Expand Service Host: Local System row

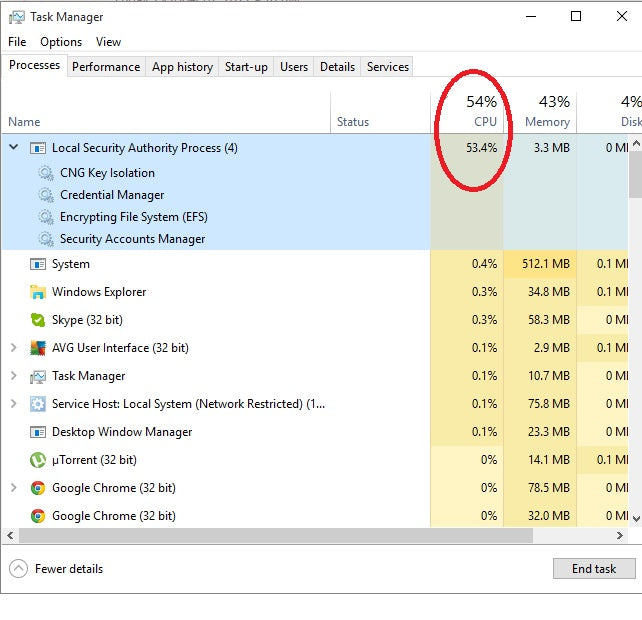point(14,404)
